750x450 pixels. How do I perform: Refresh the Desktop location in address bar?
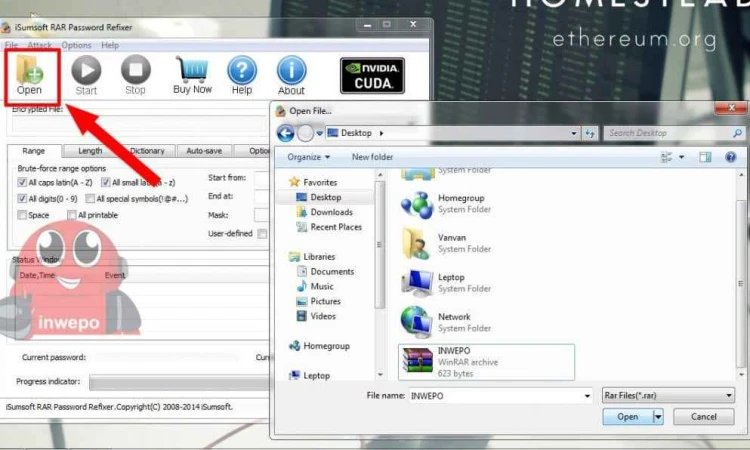tap(590, 133)
